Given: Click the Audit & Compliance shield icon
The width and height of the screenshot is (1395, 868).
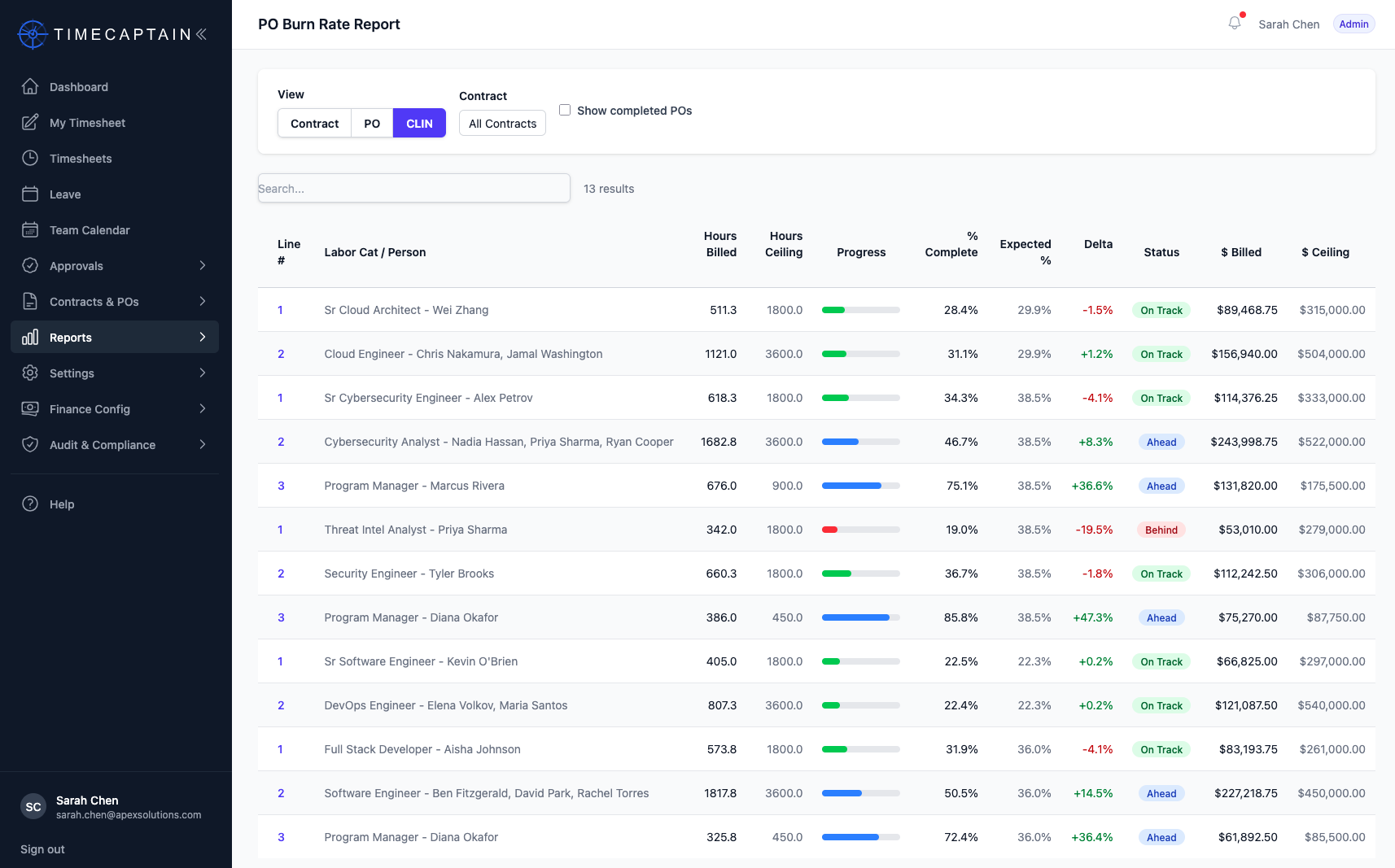Looking at the screenshot, I should tap(30, 444).
